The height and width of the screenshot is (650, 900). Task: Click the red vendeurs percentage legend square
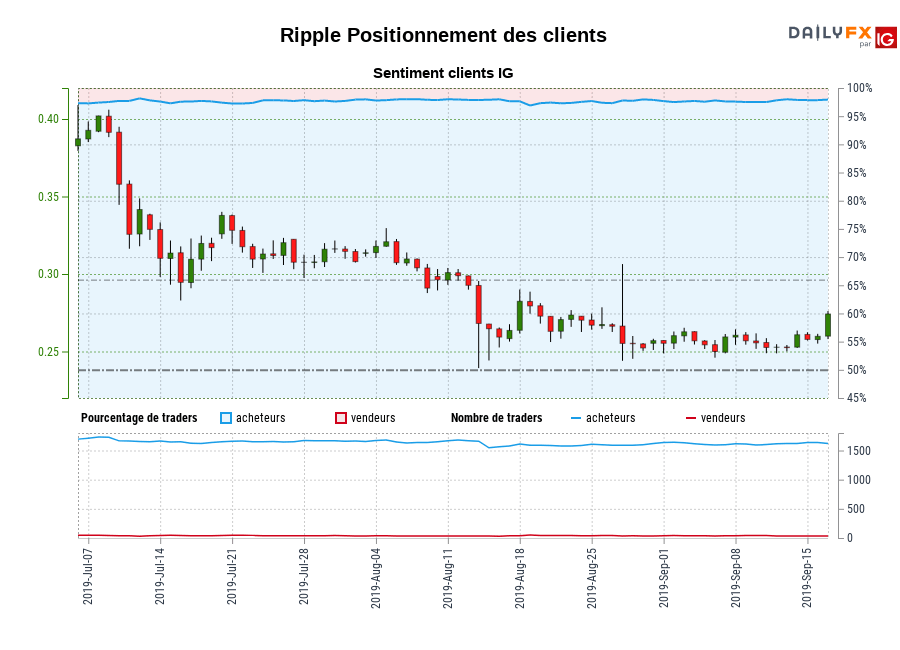(x=341, y=418)
